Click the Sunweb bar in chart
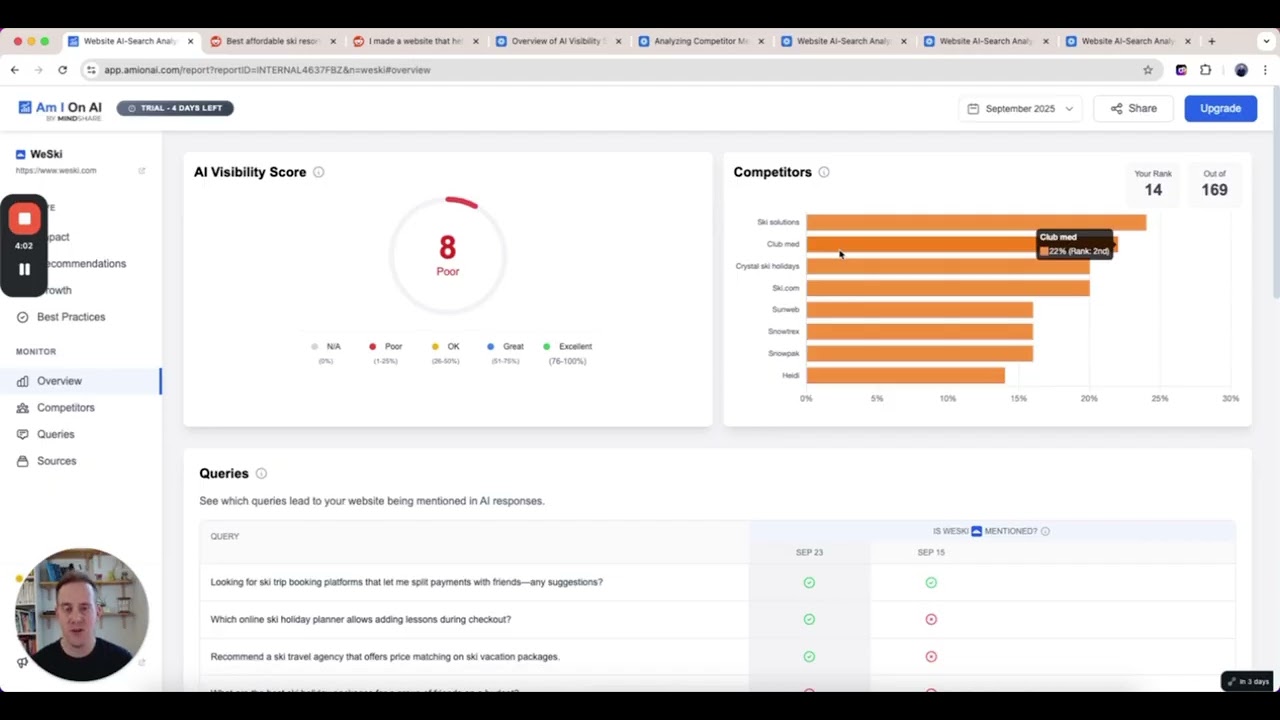1280x720 pixels. click(x=920, y=310)
